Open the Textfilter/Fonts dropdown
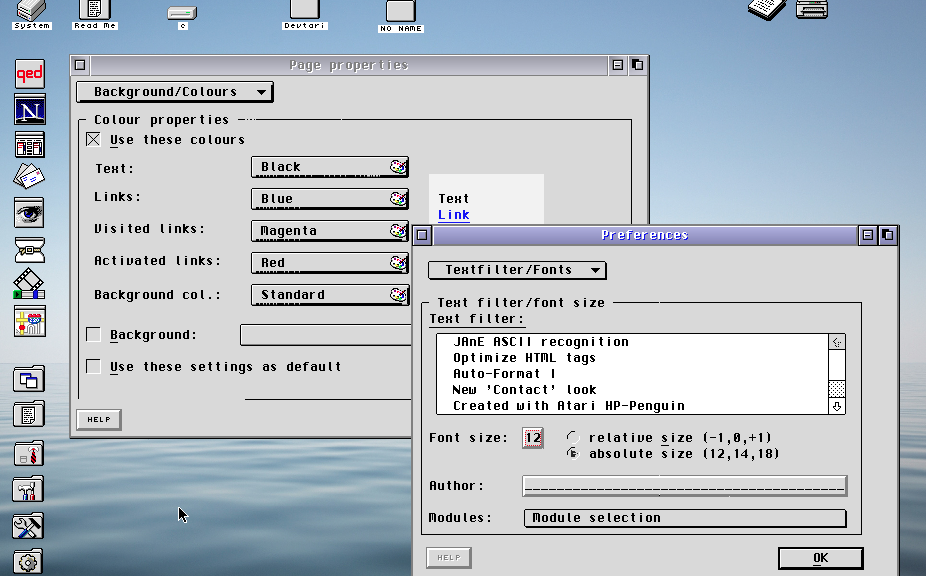926x576 pixels. click(x=516, y=269)
